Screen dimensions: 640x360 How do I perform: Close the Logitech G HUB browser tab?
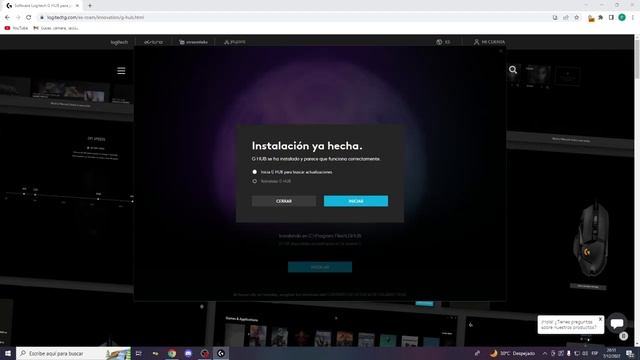(x=77, y=6)
